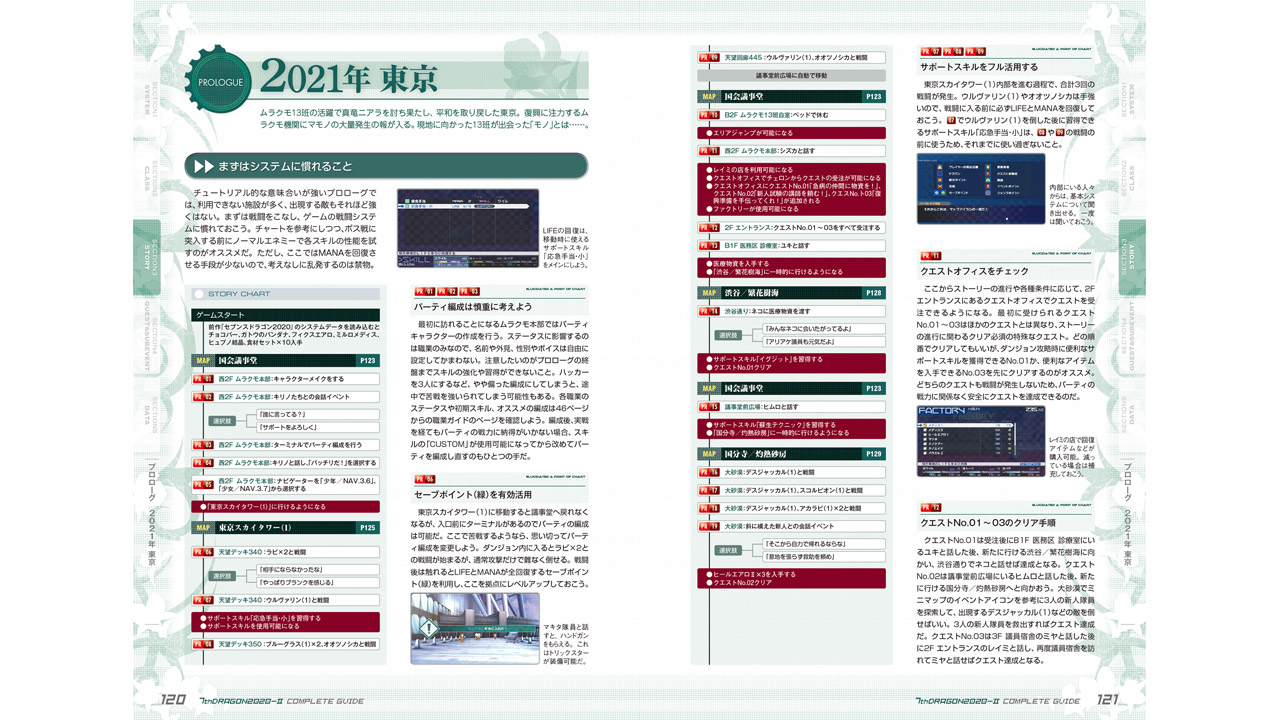Click the P129 page reference
This screenshot has height=720, width=1280.
pos(874,453)
